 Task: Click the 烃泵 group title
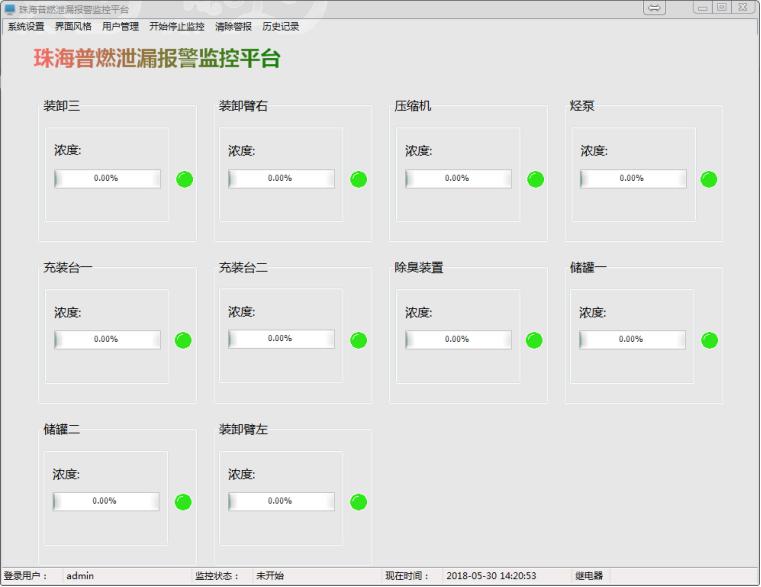[582, 105]
